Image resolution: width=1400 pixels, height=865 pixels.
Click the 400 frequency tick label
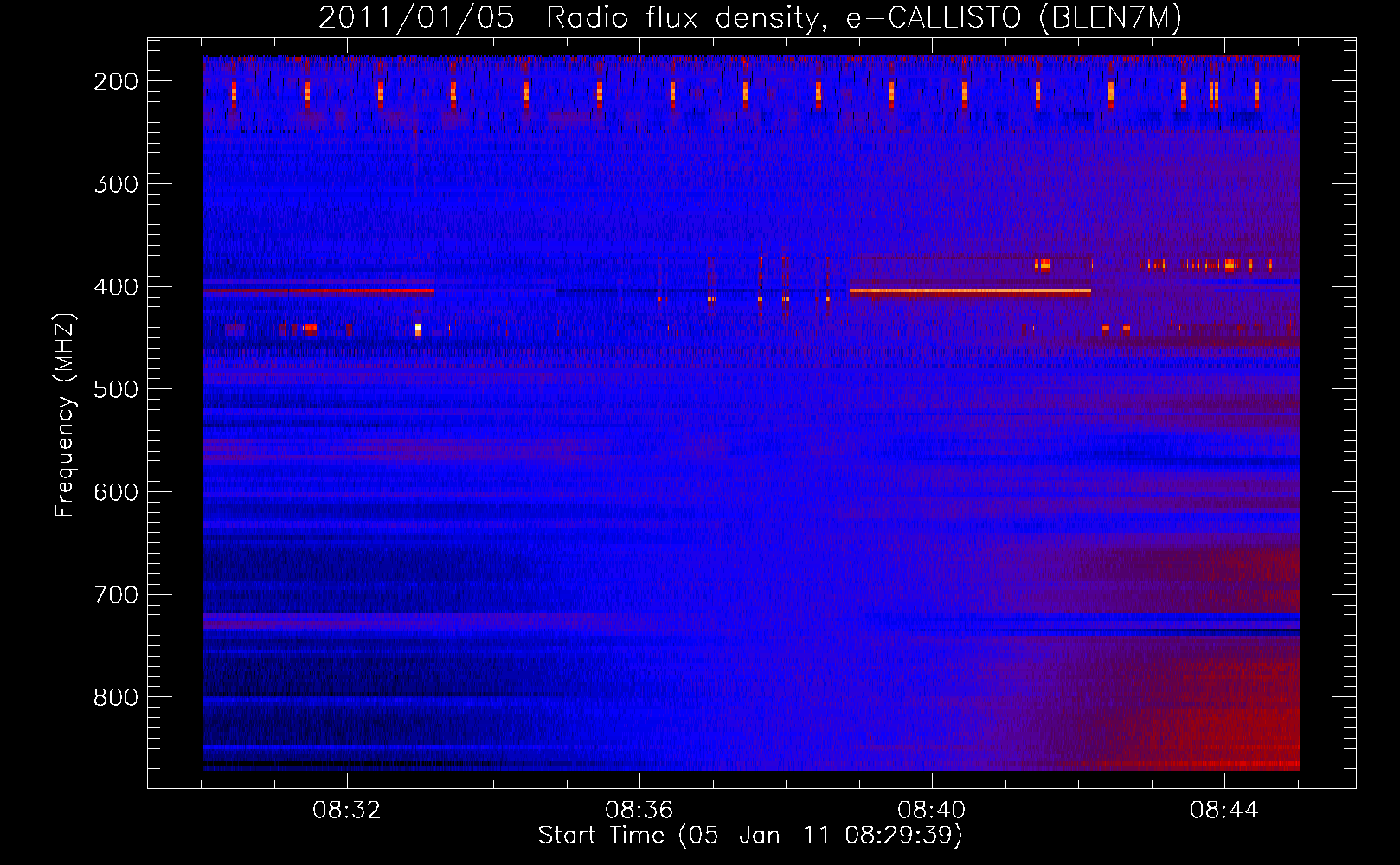(x=116, y=287)
